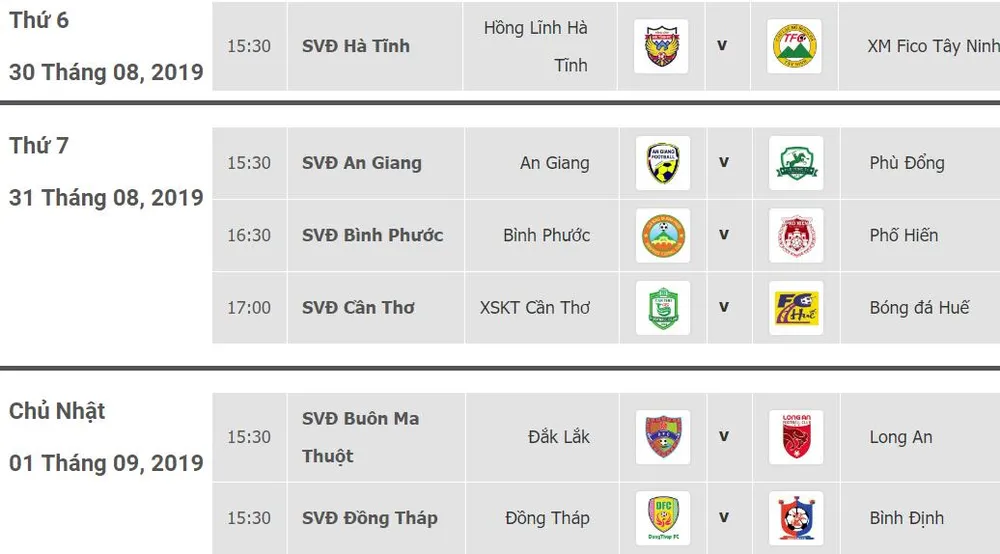Open the Bóng đá Huế team name

[x=919, y=307]
